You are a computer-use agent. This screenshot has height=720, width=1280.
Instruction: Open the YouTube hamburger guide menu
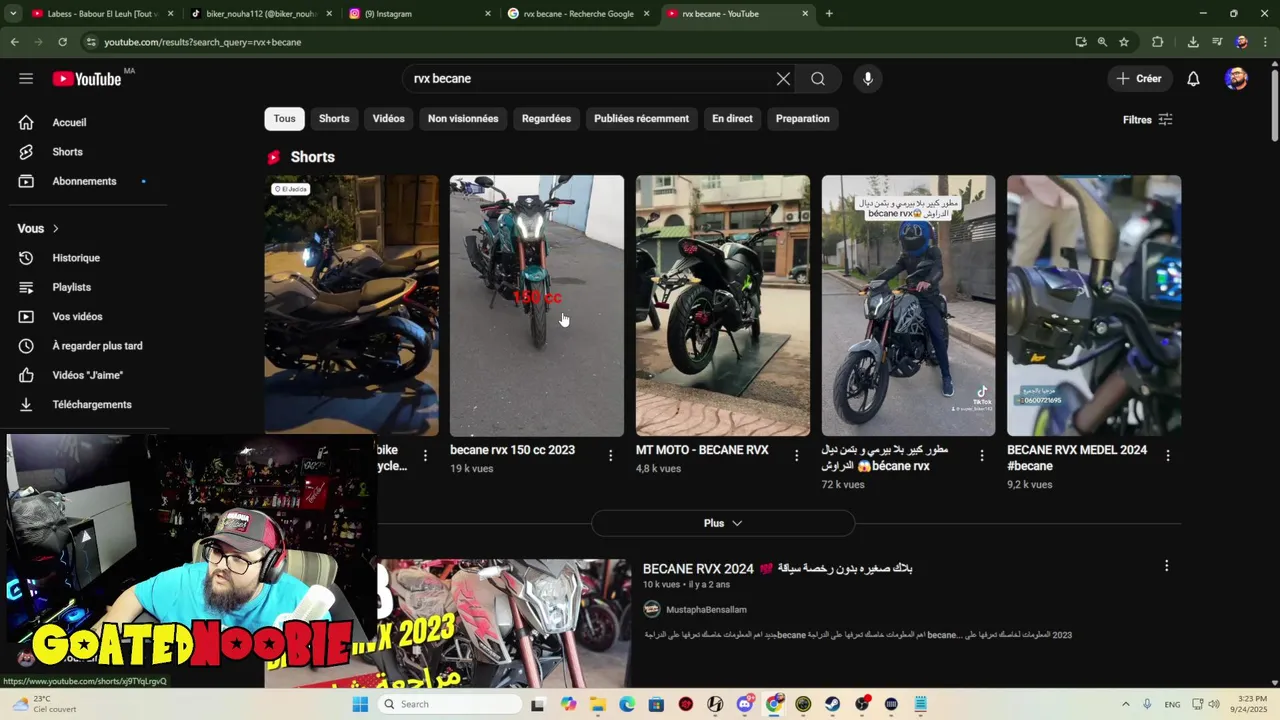tap(26, 79)
